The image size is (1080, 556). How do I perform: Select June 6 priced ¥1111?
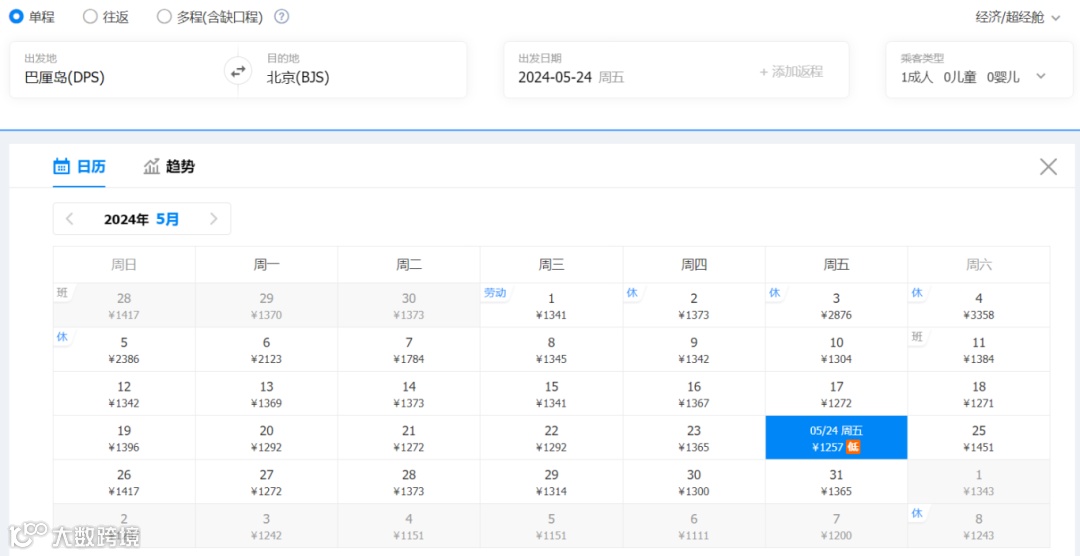tap(694, 526)
